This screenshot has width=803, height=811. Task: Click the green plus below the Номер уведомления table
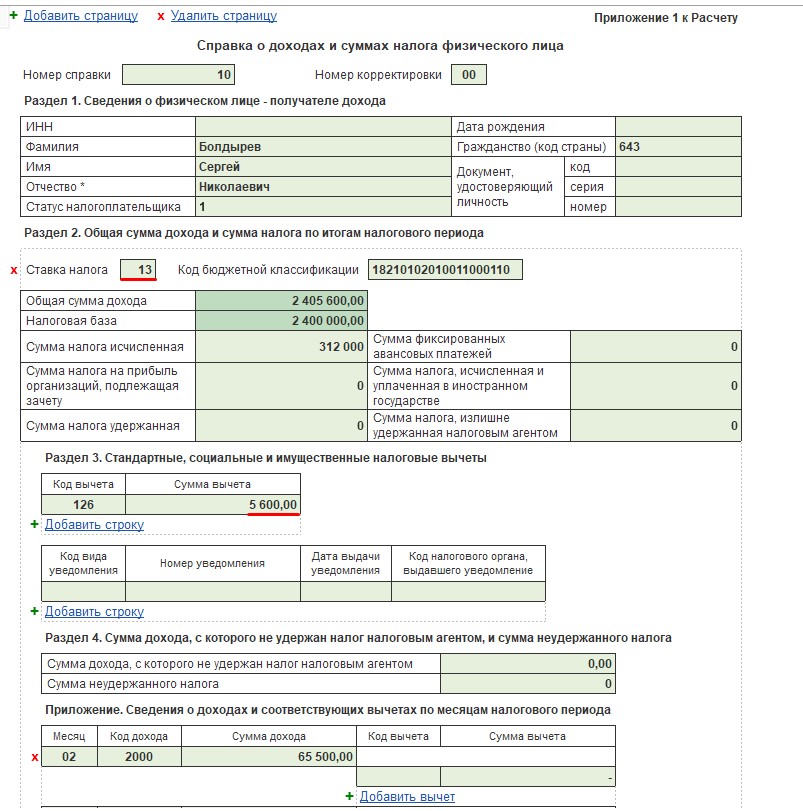click(35, 611)
